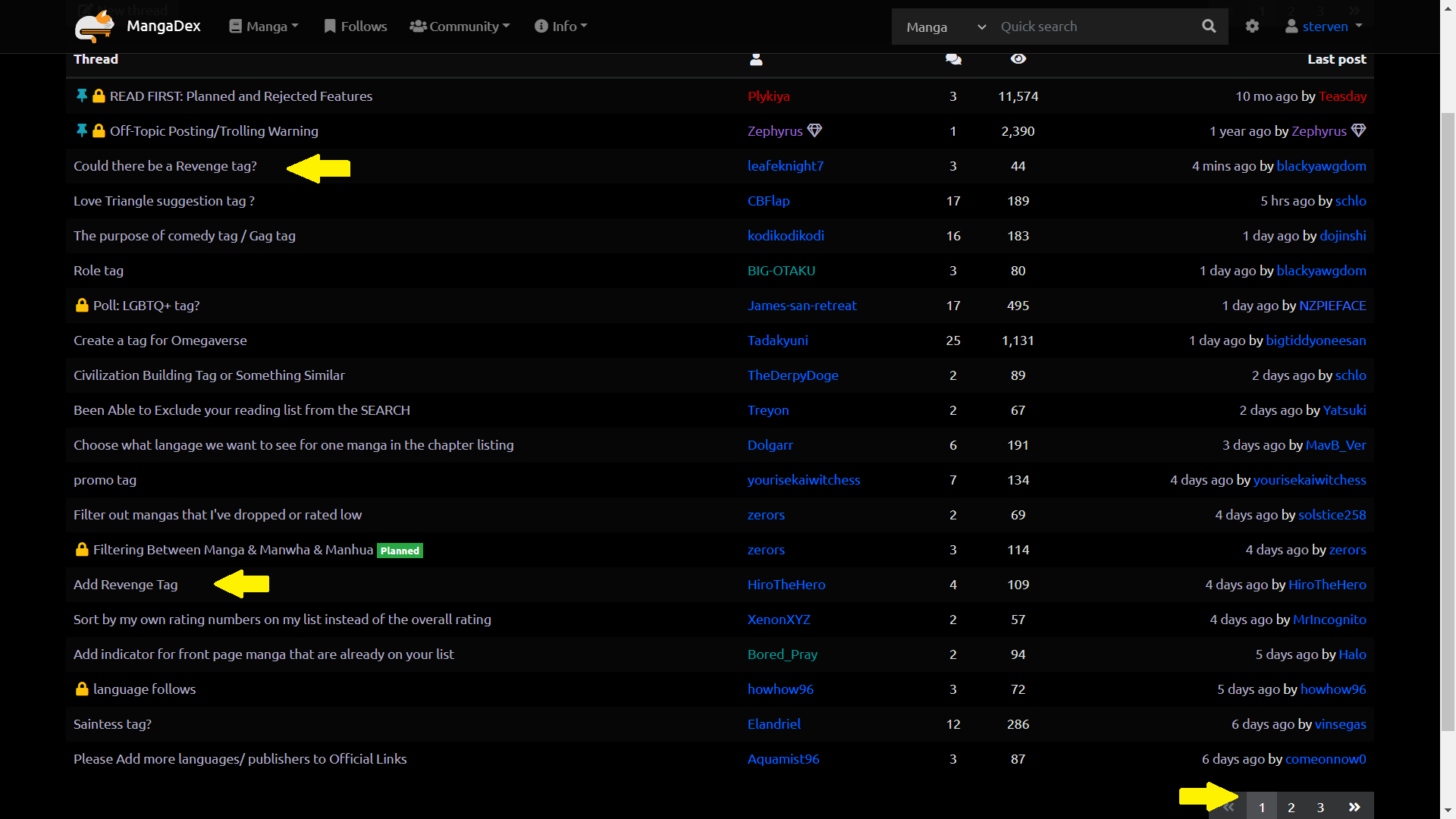
Task: Open Filter out mangas I've dropped thread
Action: 218,515
